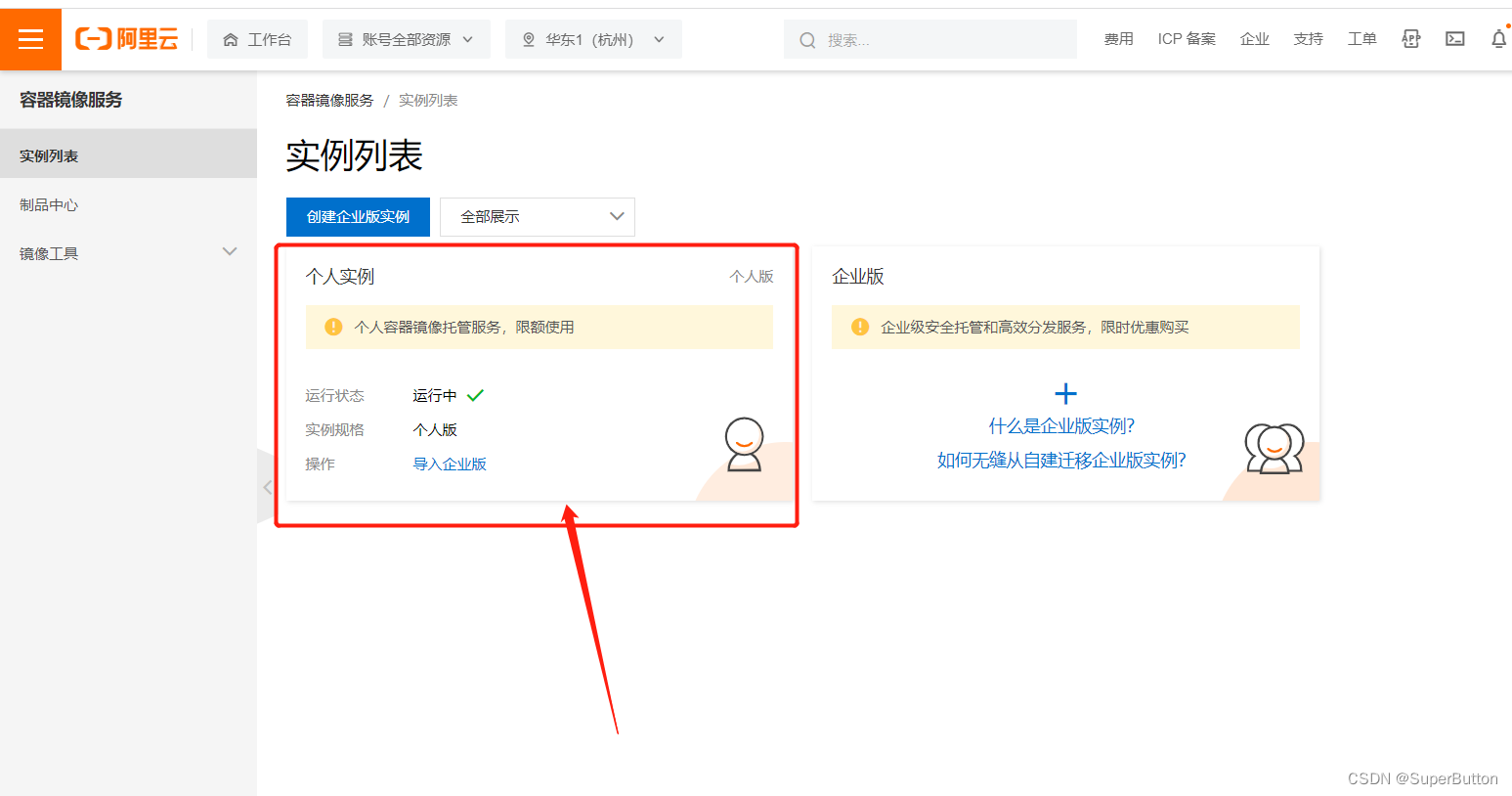This screenshot has width=1512, height=796.
Task: Click the 创建企业版实例 button
Action: (358, 216)
